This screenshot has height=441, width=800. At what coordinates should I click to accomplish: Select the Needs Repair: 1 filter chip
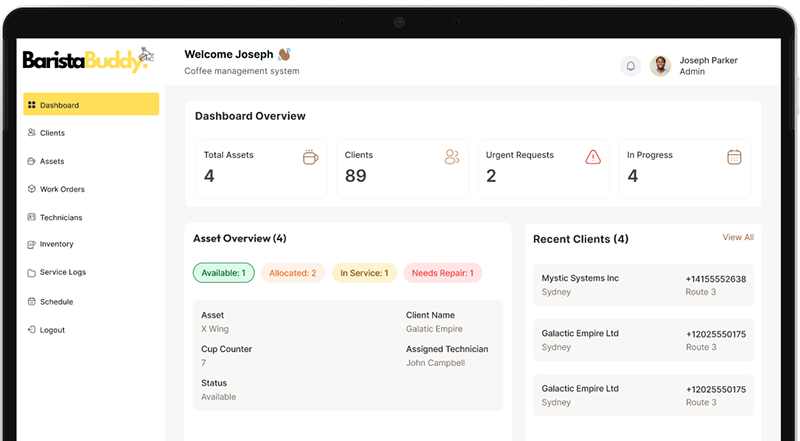pyautogui.click(x=443, y=273)
